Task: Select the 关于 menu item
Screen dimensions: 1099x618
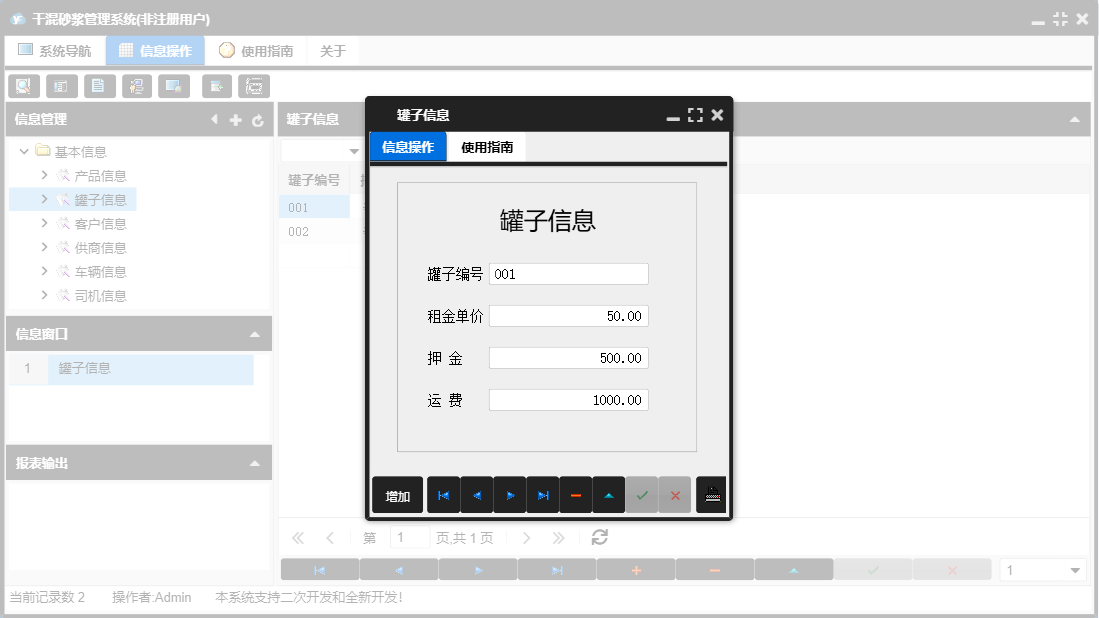Action: pos(333,49)
